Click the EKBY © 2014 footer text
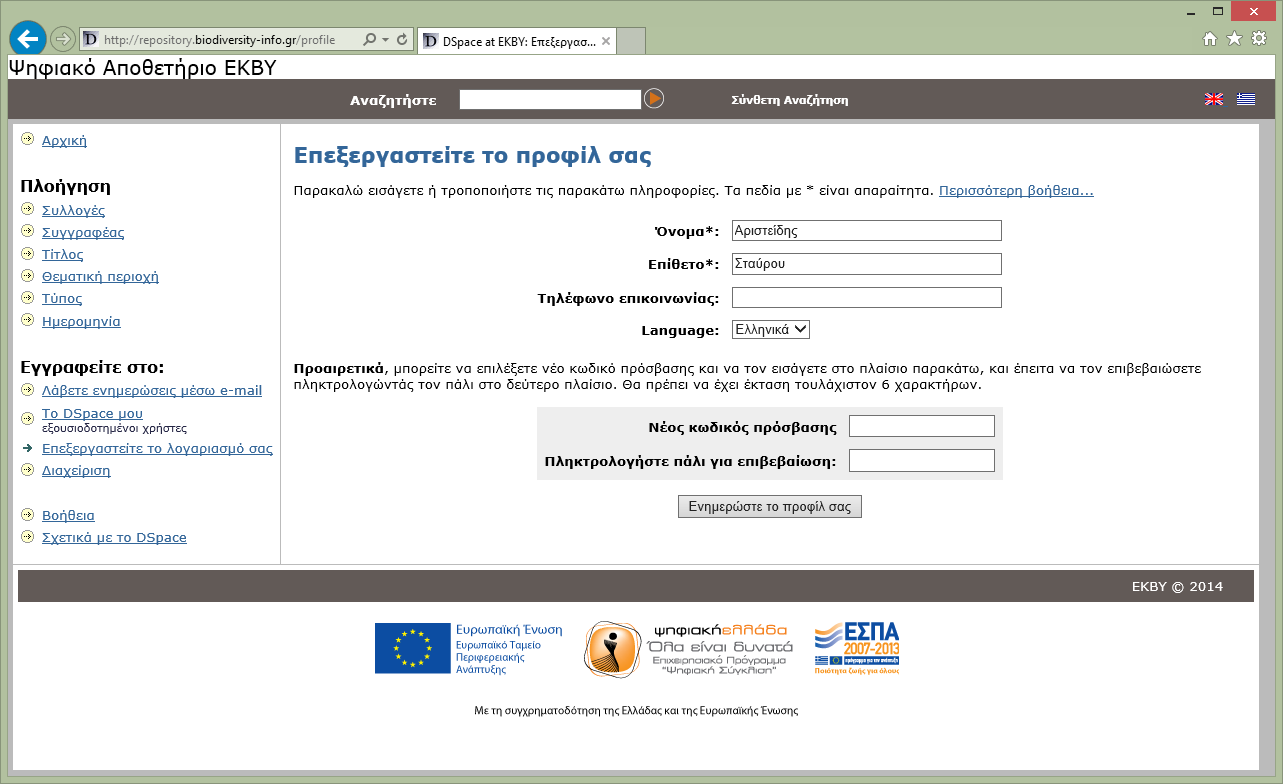The width and height of the screenshot is (1283, 784). 1177,586
